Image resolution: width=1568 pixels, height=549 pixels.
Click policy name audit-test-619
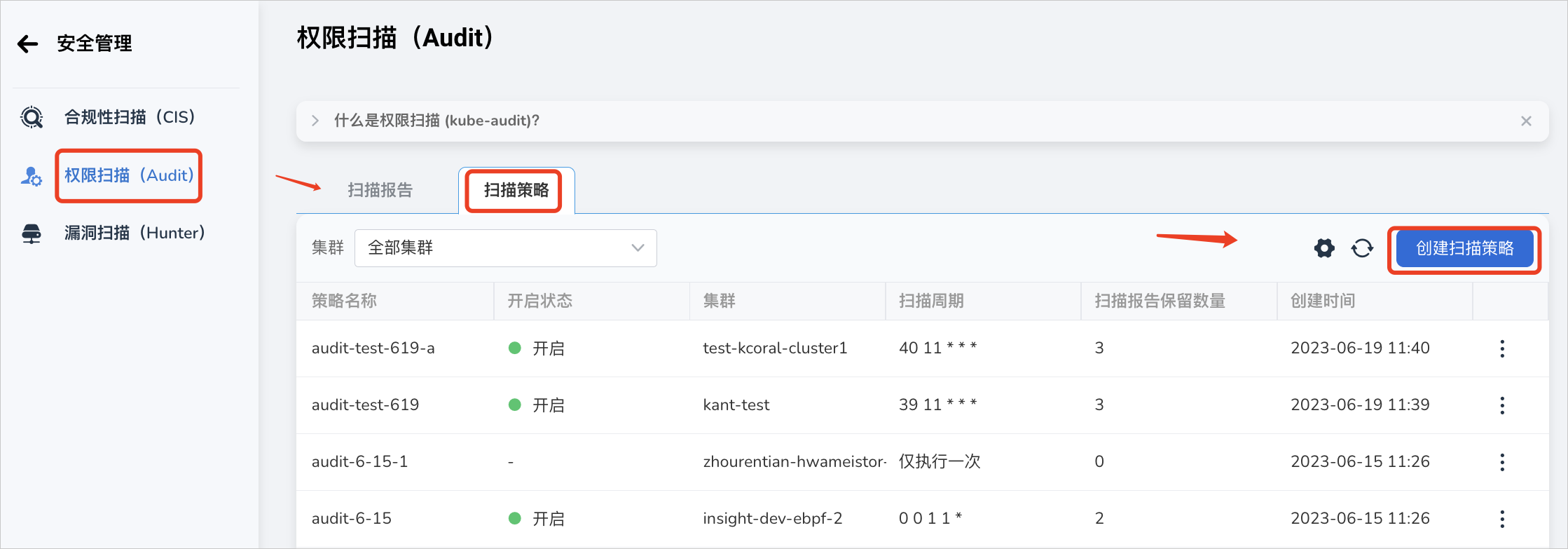click(365, 405)
